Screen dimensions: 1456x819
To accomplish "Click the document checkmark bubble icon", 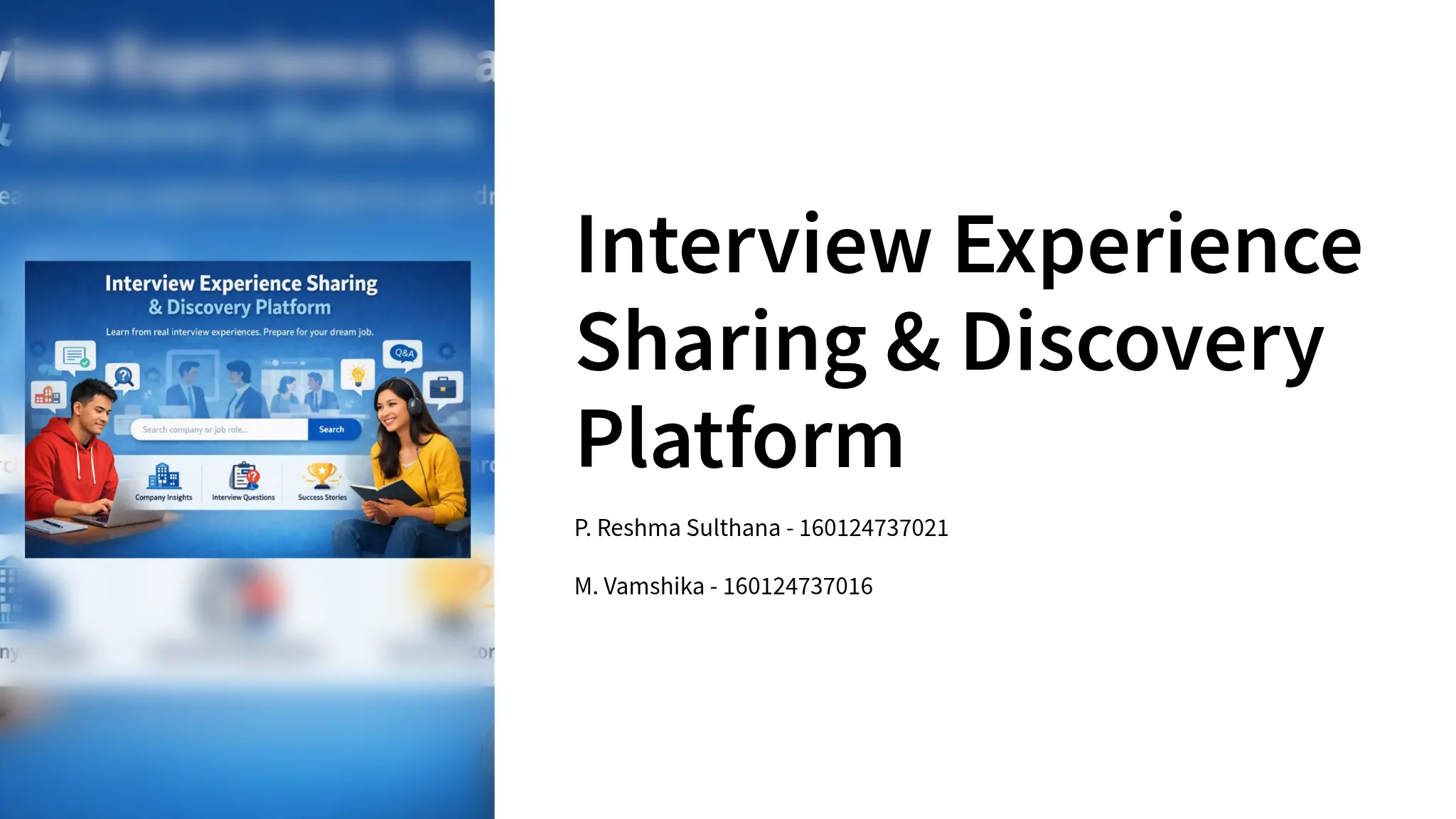I will pyautogui.click(x=75, y=357).
